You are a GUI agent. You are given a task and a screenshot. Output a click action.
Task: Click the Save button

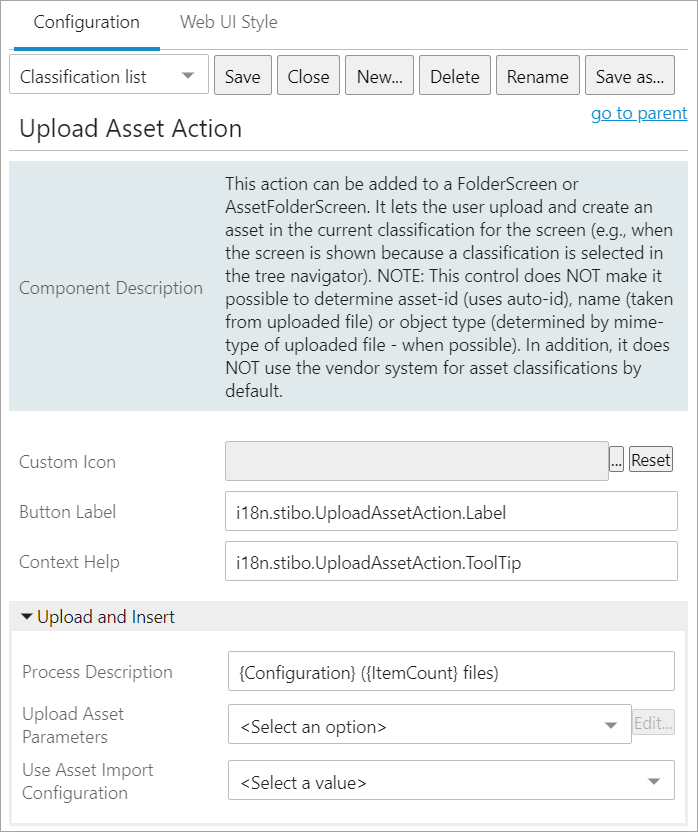pyautogui.click(x=242, y=76)
